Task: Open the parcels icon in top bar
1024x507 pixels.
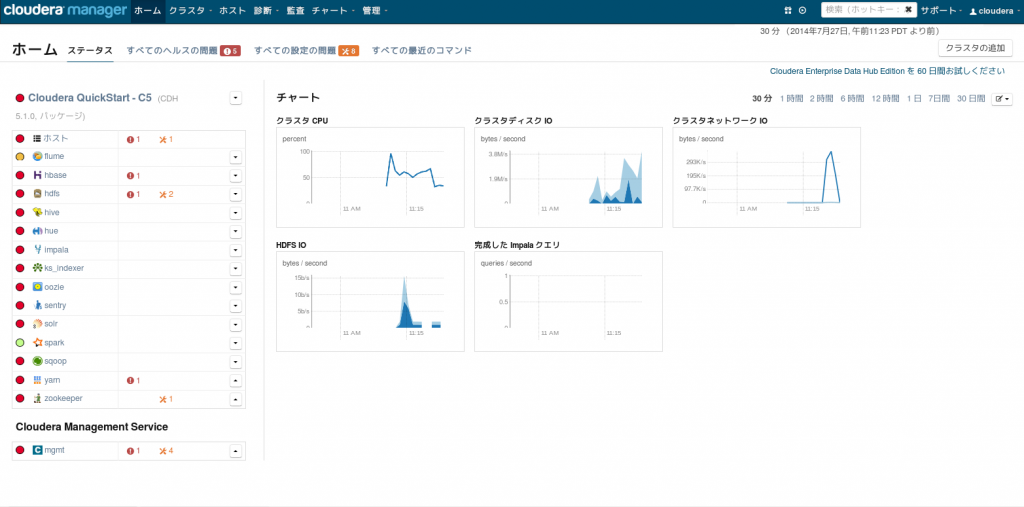Action: tap(788, 10)
